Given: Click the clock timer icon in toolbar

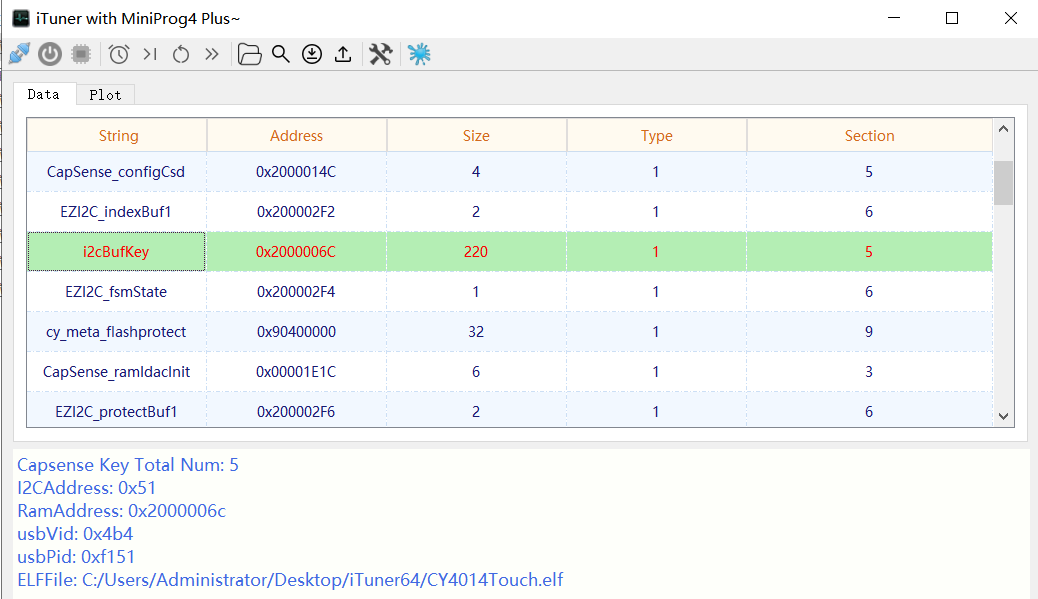Looking at the screenshot, I should pos(119,54).
